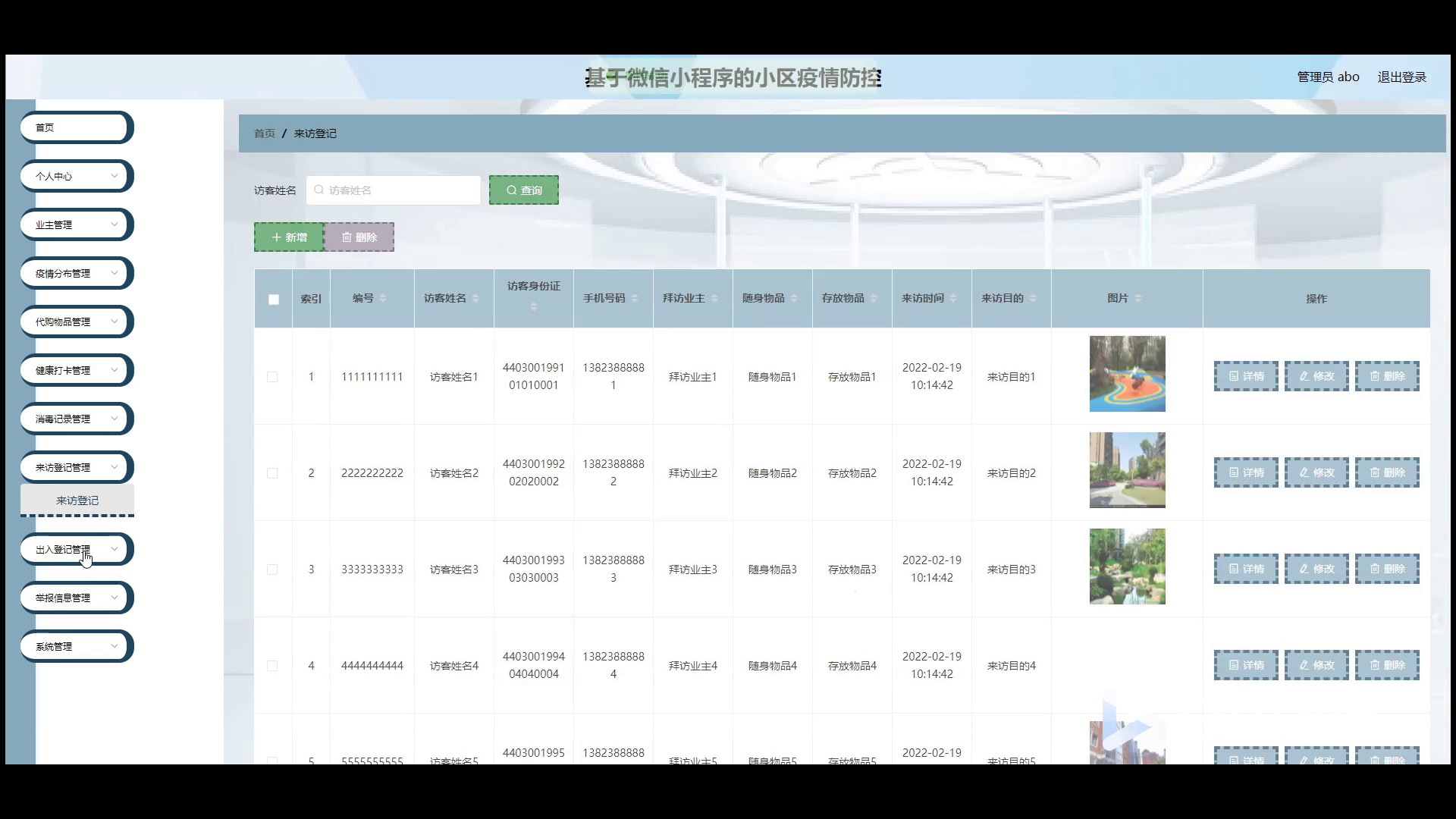
Task: Check the row for 访客姓名2
Action: click(272, 473)
